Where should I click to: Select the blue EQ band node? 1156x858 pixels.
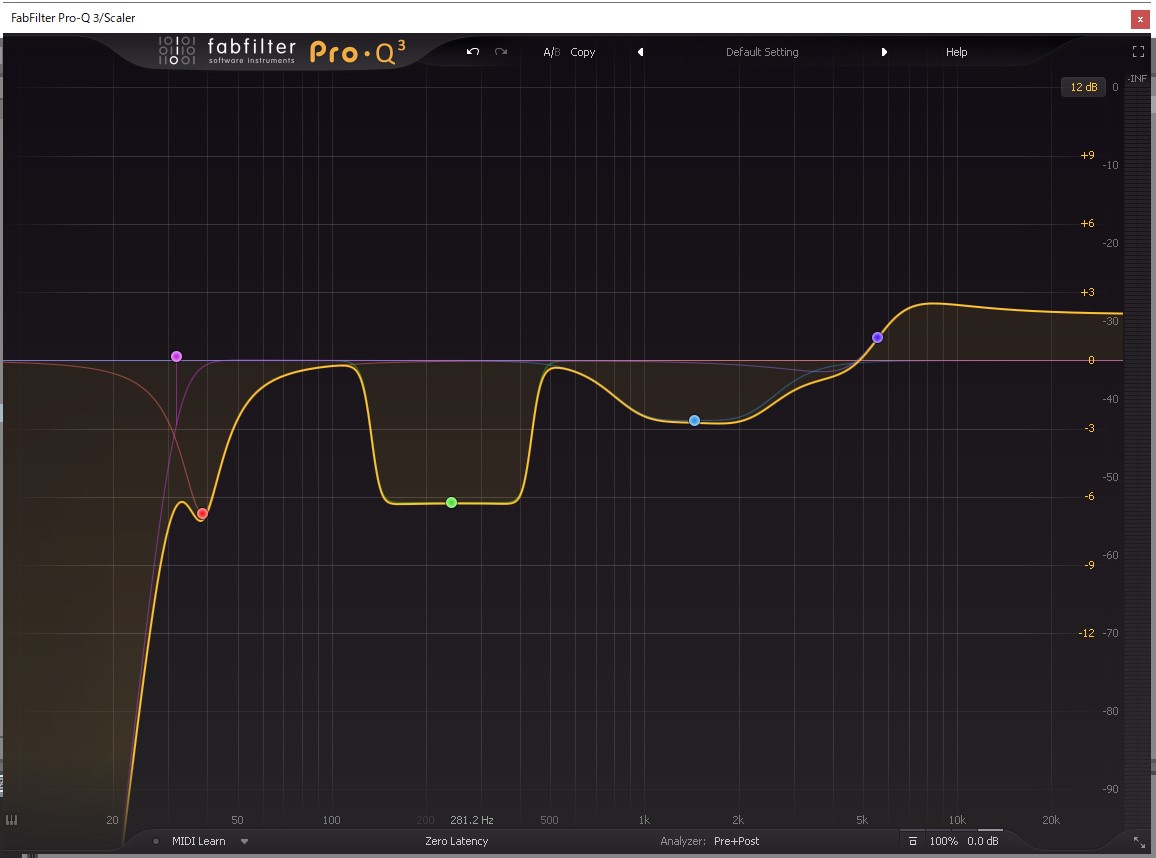(694, 421)
